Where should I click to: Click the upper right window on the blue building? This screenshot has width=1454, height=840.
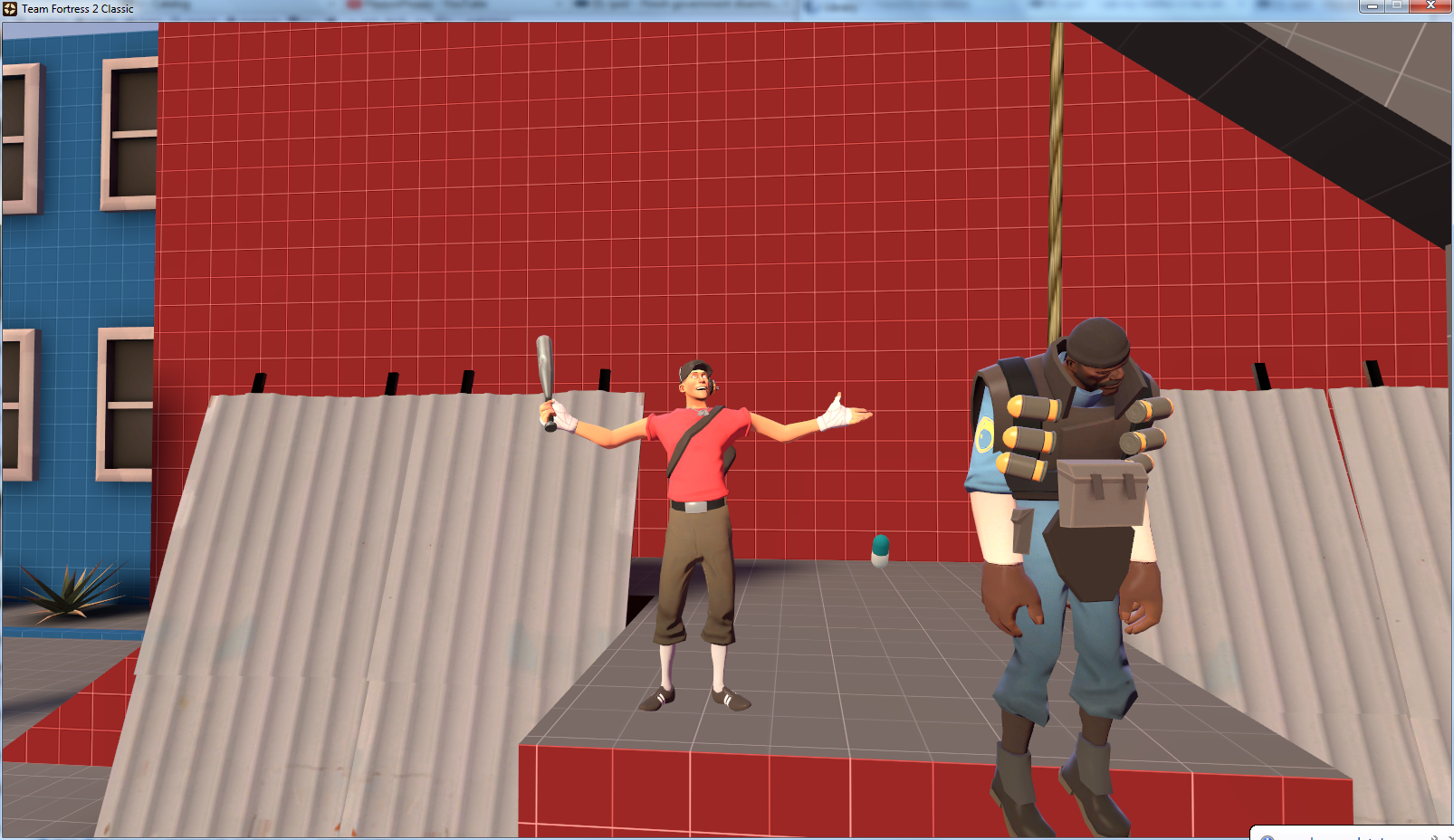point(130,134)
